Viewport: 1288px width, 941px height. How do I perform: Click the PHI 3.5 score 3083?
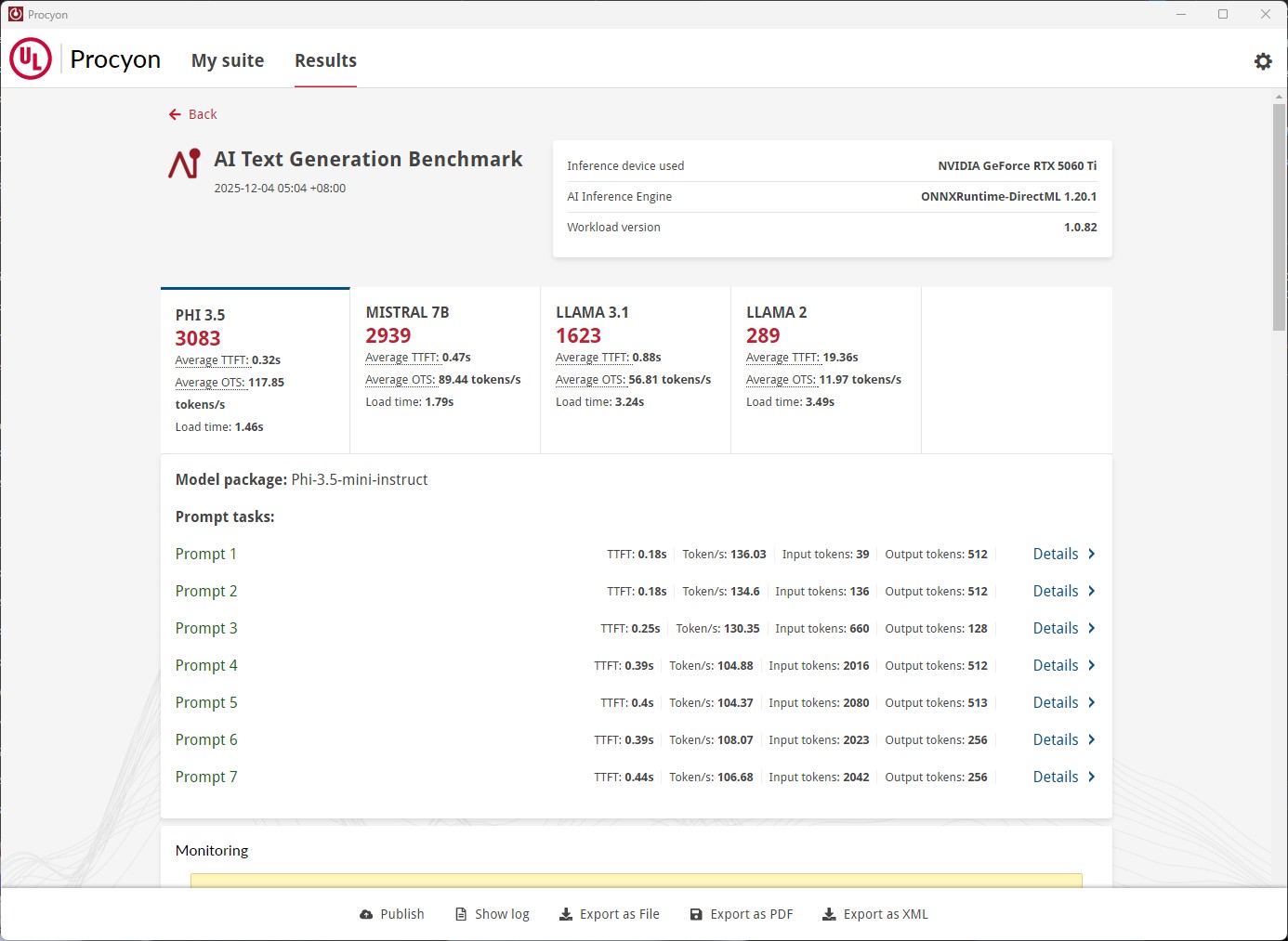coord(198,338)
